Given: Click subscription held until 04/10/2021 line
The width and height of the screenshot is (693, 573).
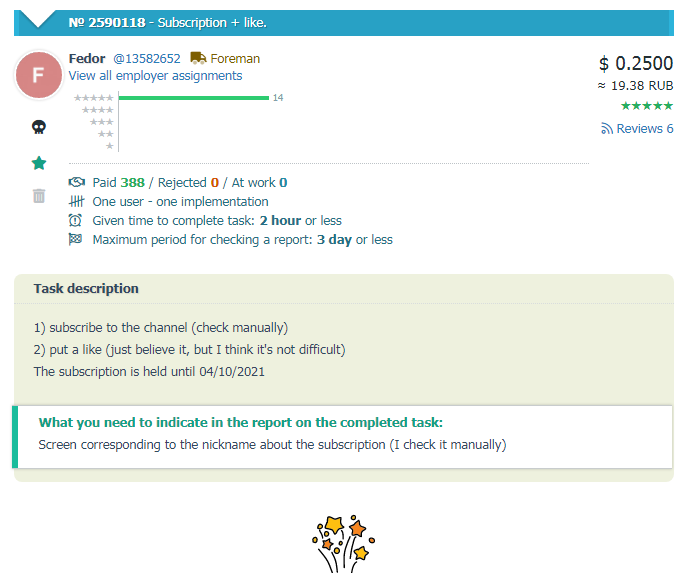Looking at the screenshot, I should [149, 371].
